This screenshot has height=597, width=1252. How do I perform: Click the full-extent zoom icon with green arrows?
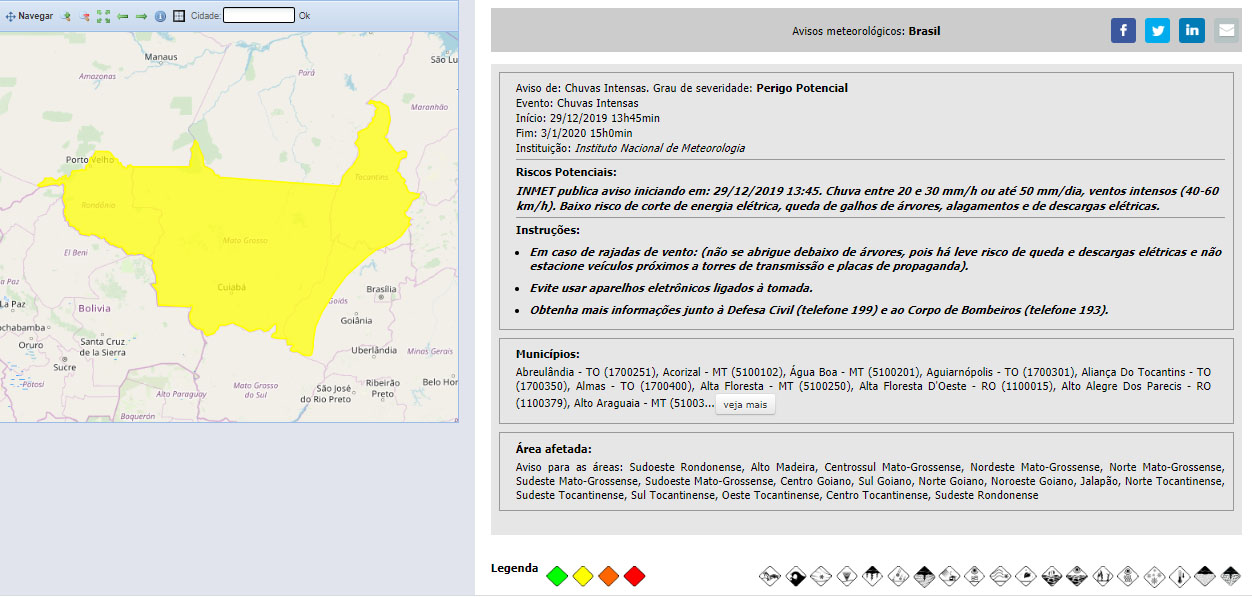coord(103,16)
